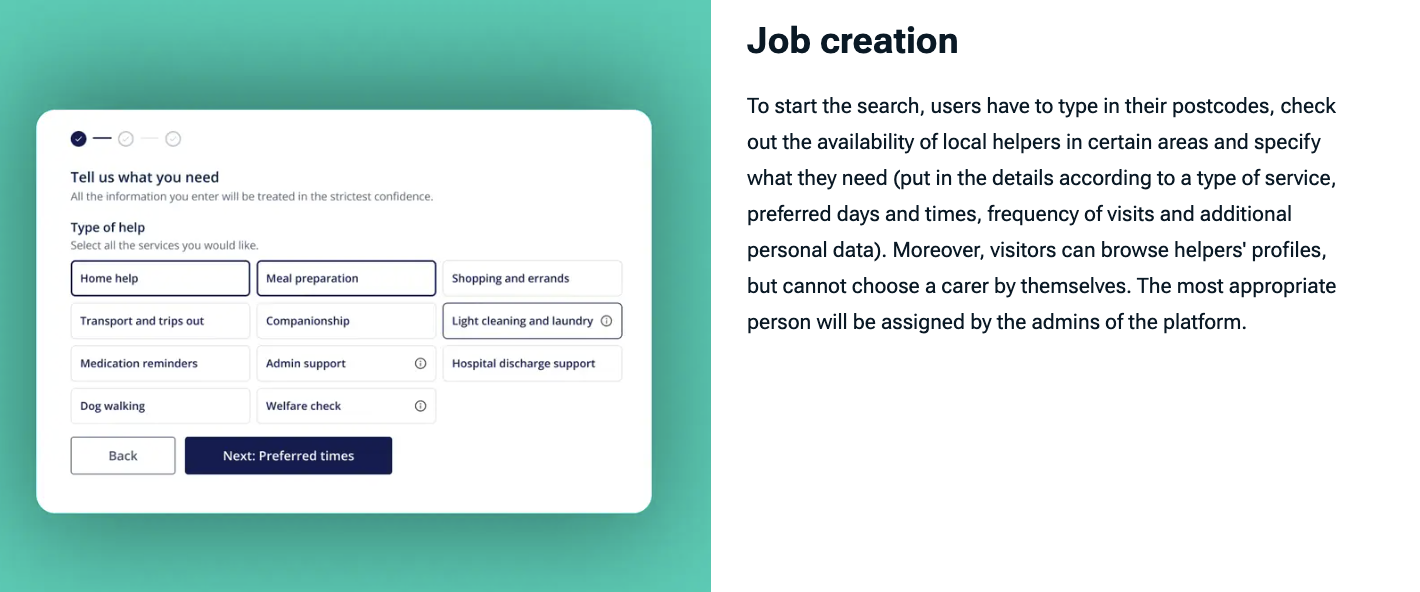
Task: Select the Admin support option
Action: pyautogui.click(x=335, y=364)
